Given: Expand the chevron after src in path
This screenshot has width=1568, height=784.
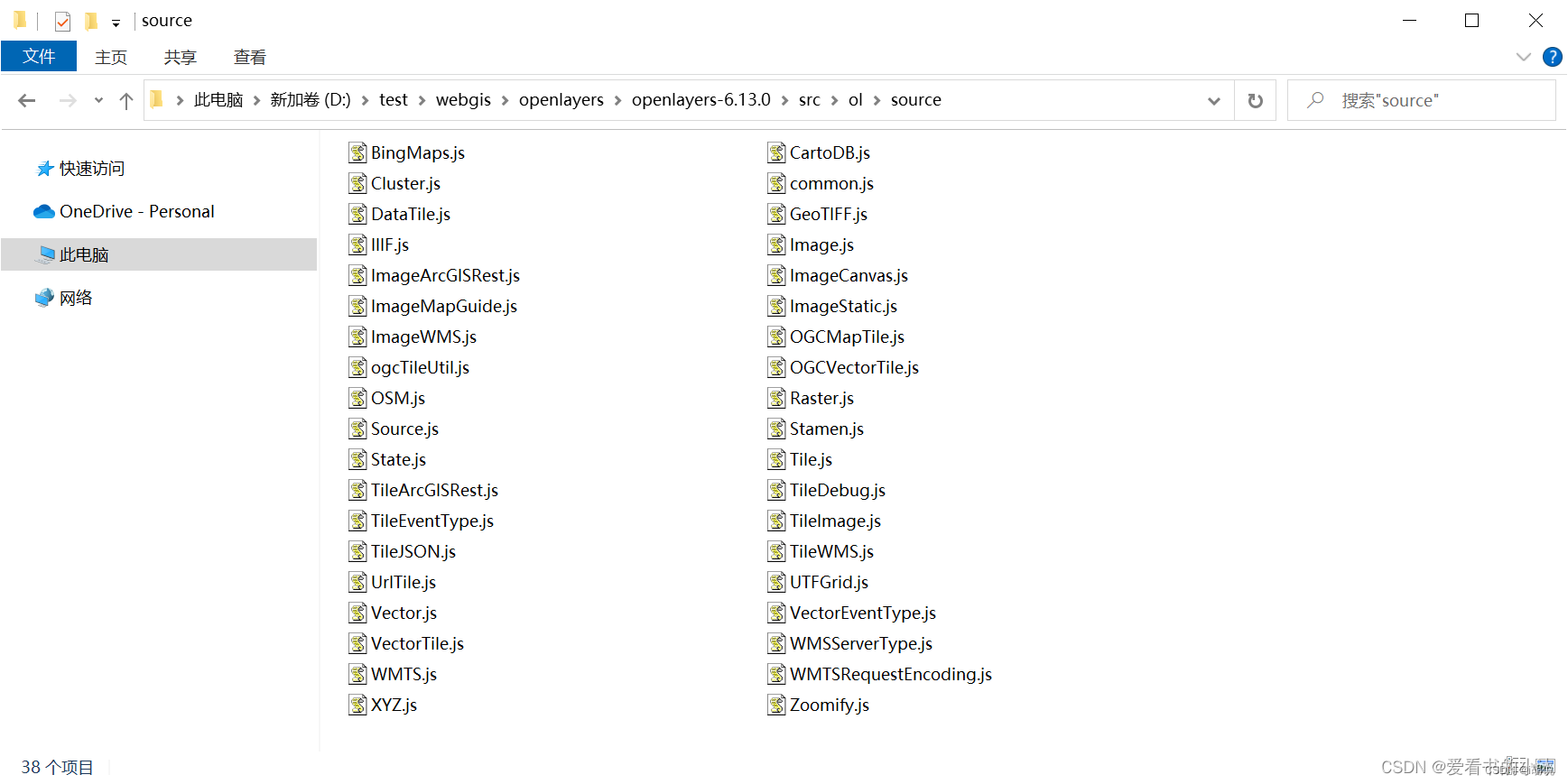Looking at the screenshot, I should (x=834, y=100).
